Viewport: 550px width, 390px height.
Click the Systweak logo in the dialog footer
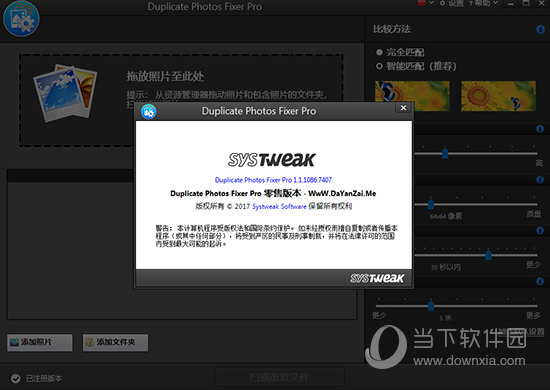377,278
